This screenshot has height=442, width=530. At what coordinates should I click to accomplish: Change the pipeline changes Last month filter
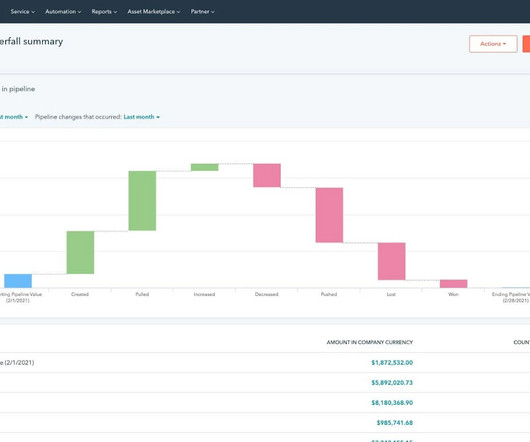pyautogui.click(x=142, y=117)
